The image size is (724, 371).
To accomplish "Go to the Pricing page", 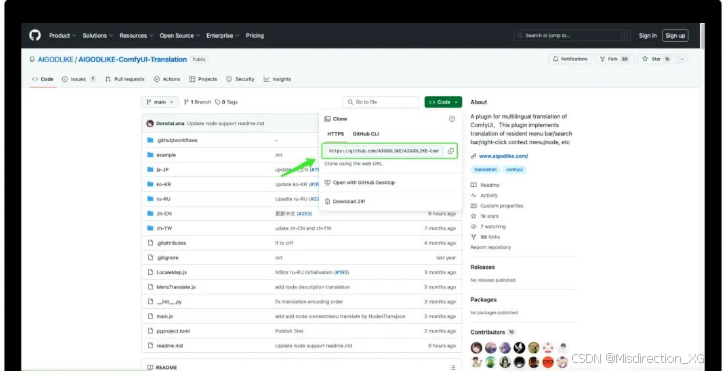I will click(254, 36).
